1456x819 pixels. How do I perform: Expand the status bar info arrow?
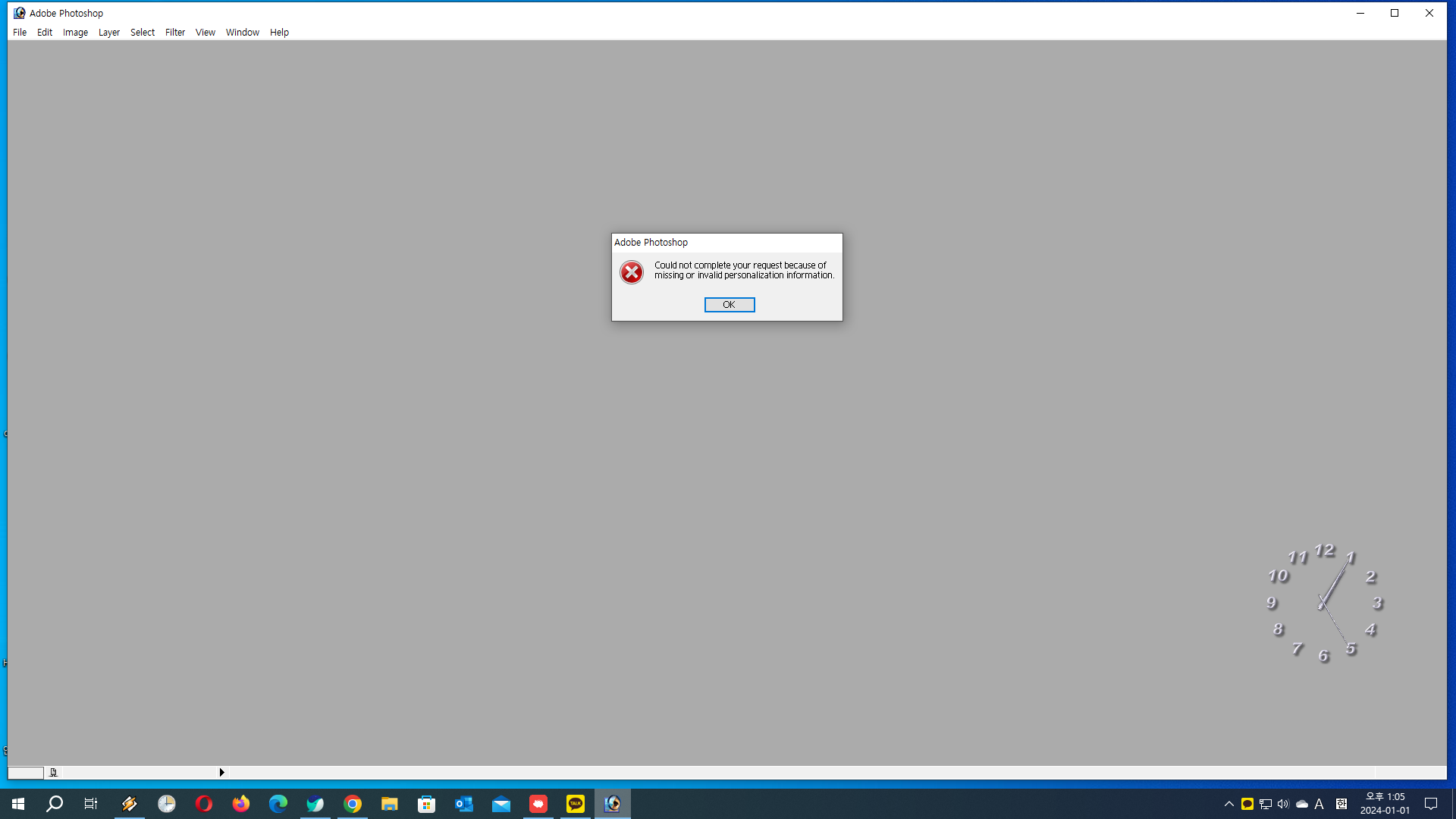[221, 773]
